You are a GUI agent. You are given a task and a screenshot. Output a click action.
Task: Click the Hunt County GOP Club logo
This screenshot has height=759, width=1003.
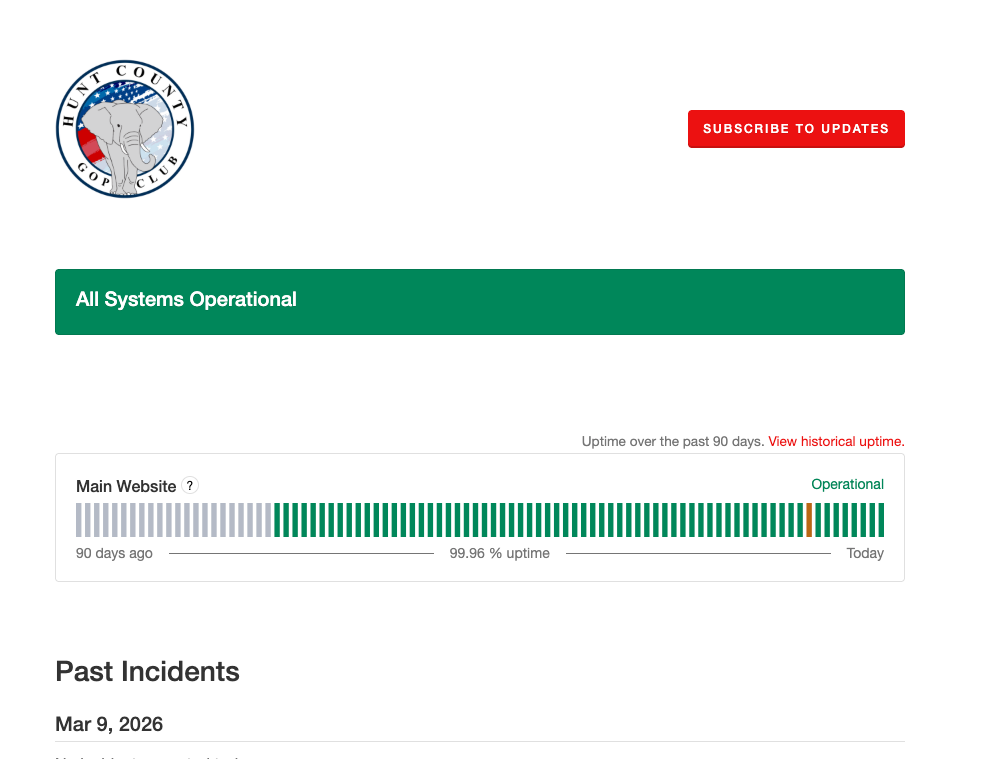point(125,128)
